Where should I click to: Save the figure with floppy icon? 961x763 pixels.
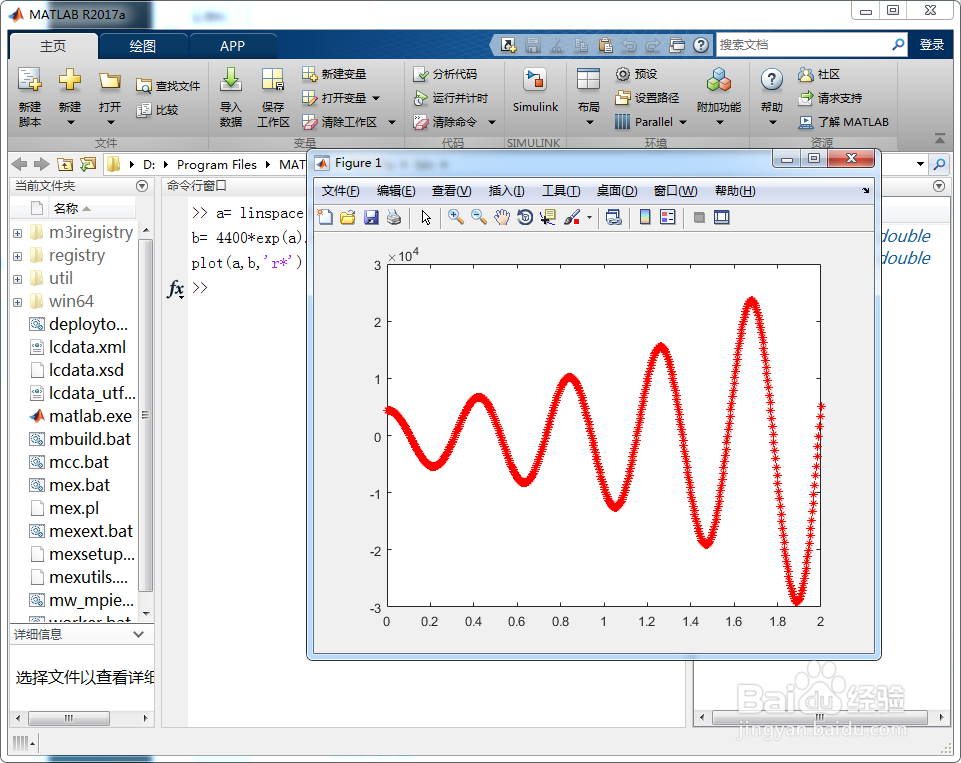[371, 217]
